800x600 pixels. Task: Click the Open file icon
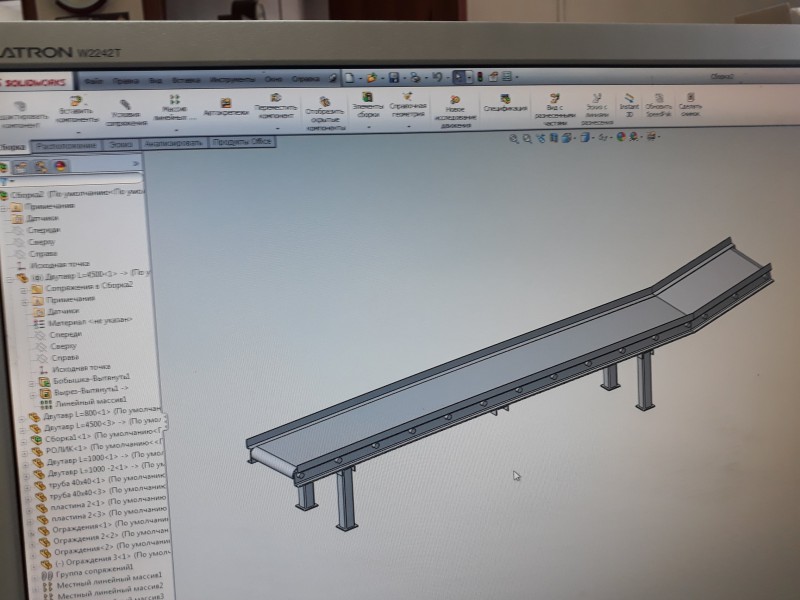point(371,78)
